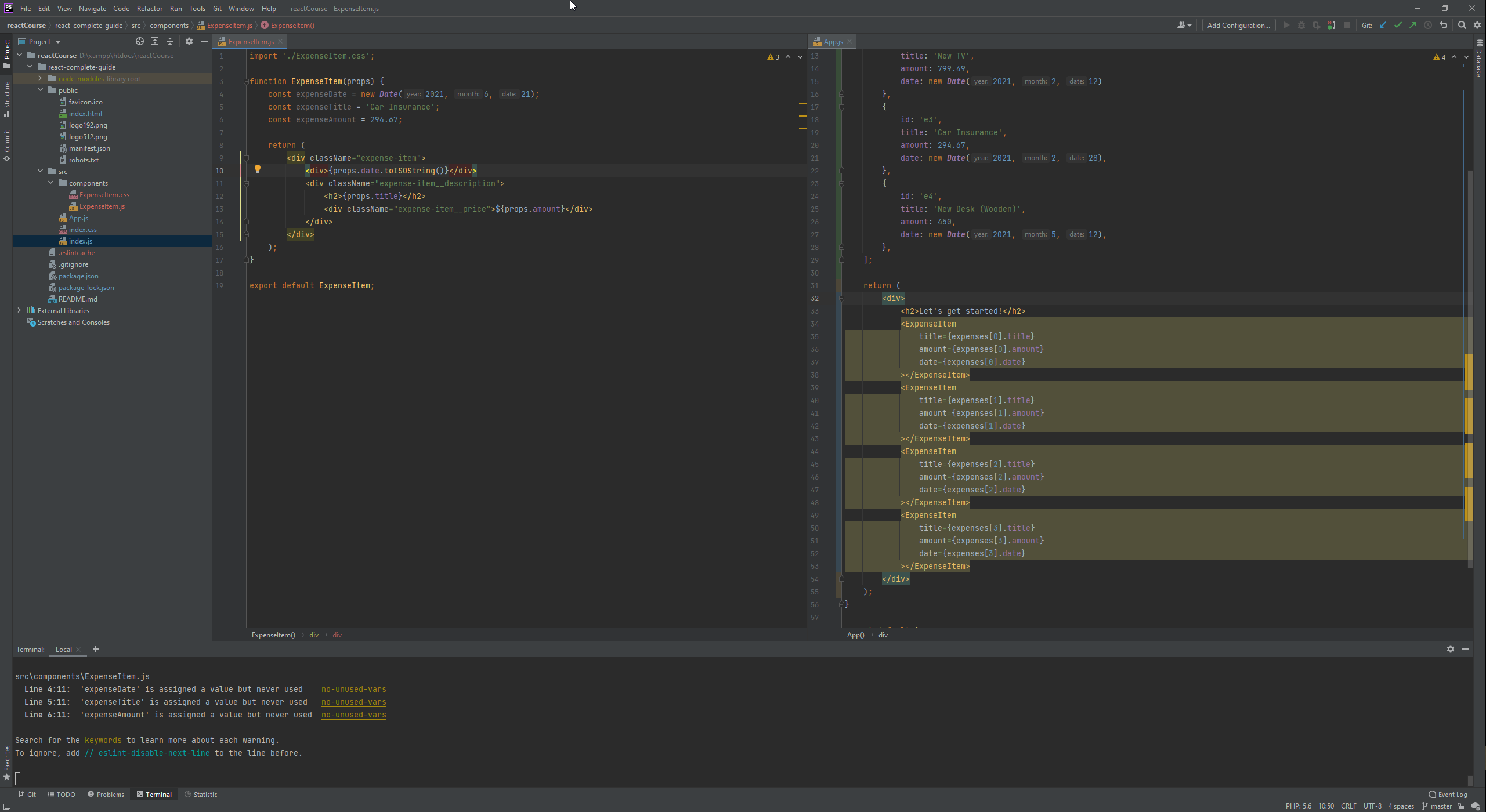1486x812 pixels.
Task: Select opened file locator icon in Project panel
Action: click(139, 41)
